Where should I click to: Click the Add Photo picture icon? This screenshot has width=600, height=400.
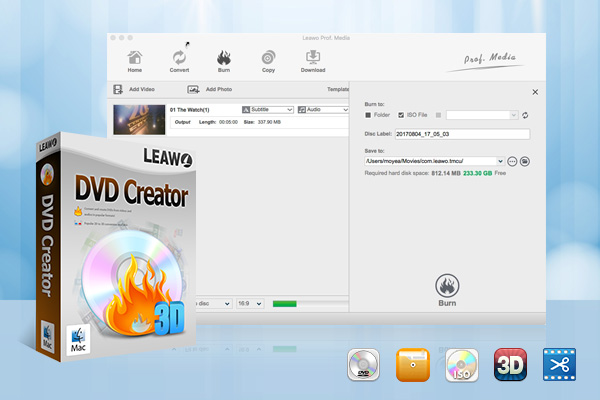(193, 89)
